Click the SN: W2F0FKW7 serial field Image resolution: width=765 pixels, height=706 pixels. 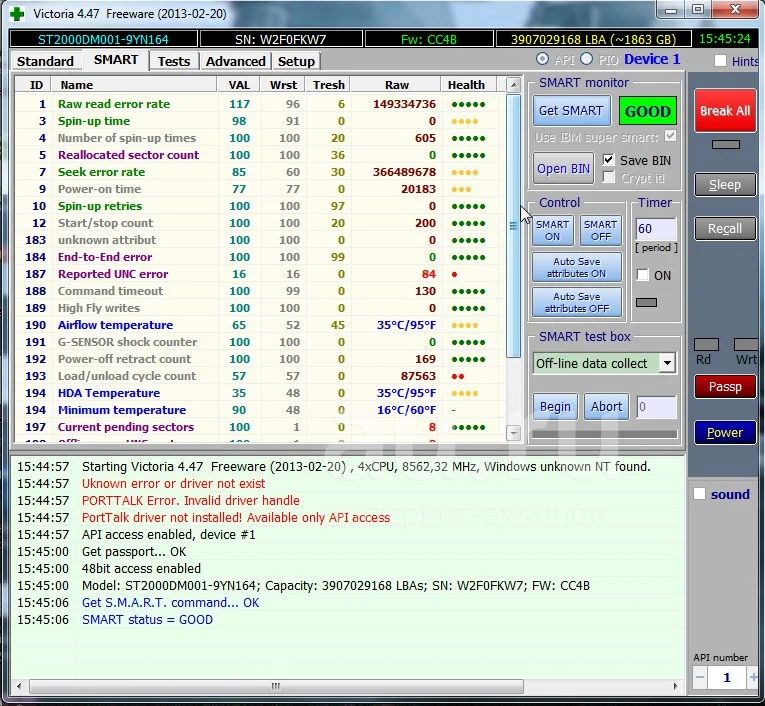coord(281,39)
